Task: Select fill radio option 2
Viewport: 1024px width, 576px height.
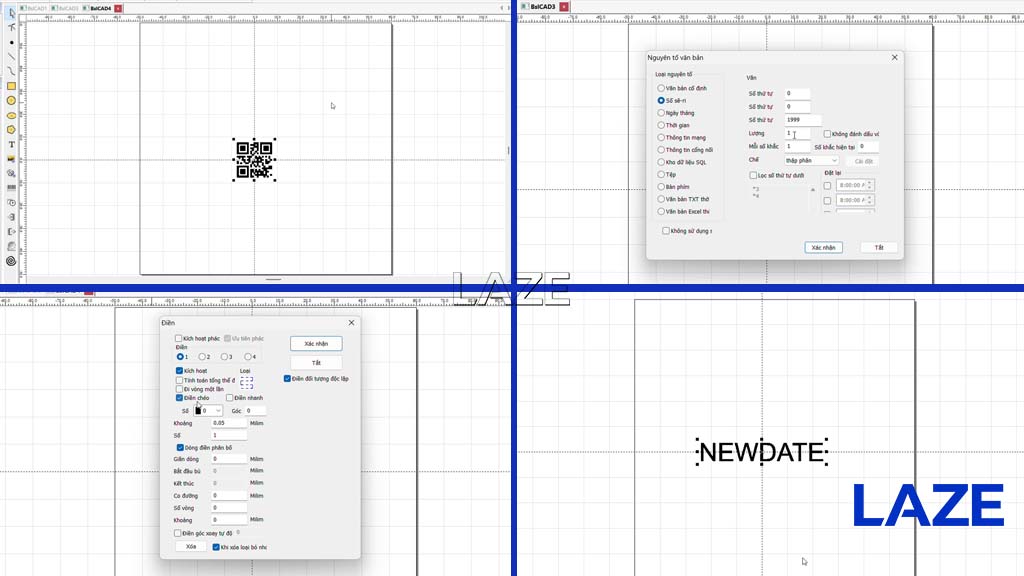Action: coord(202,357)
